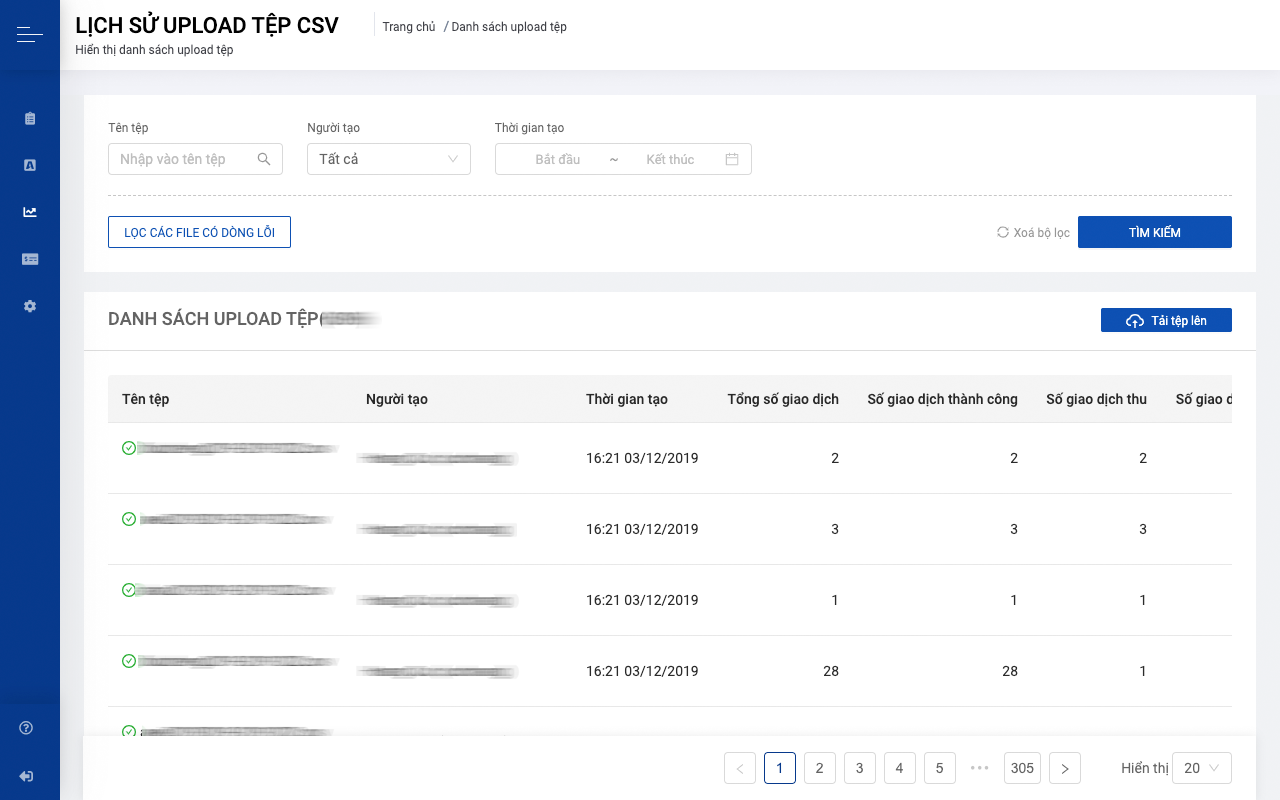The height and width of the screenshot is (800, 1280).
Task: Click Danh sách upload tệp breadcrumb
Action: pyautogui.click(x=509, y=27)
